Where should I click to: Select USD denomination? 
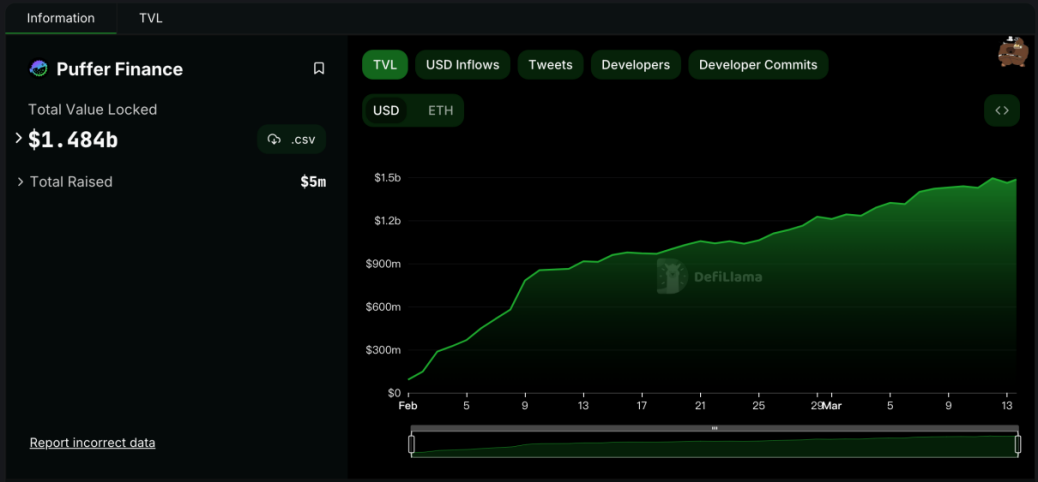386,111
